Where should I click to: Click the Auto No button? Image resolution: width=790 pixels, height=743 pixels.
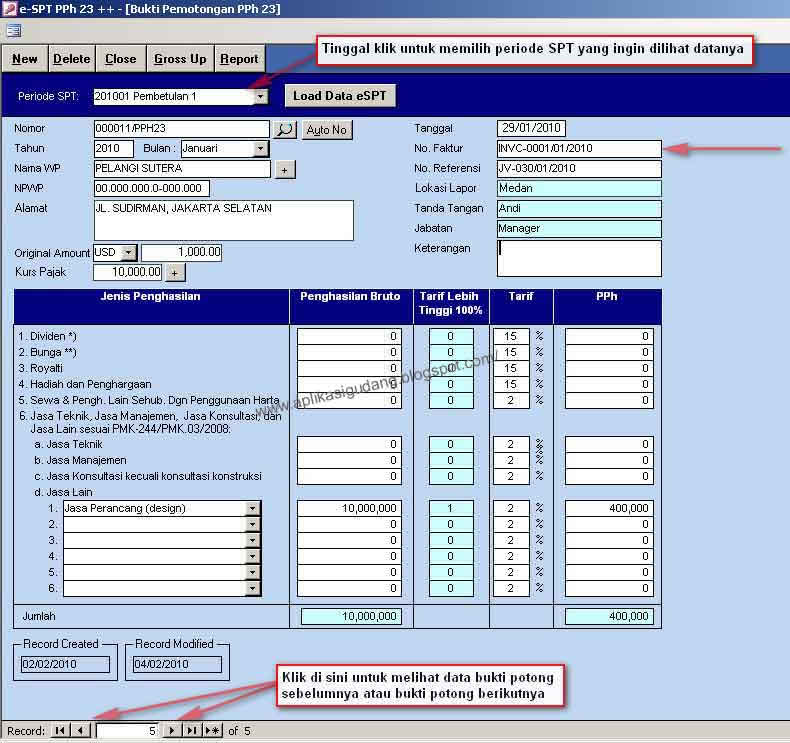click(327, 130)
